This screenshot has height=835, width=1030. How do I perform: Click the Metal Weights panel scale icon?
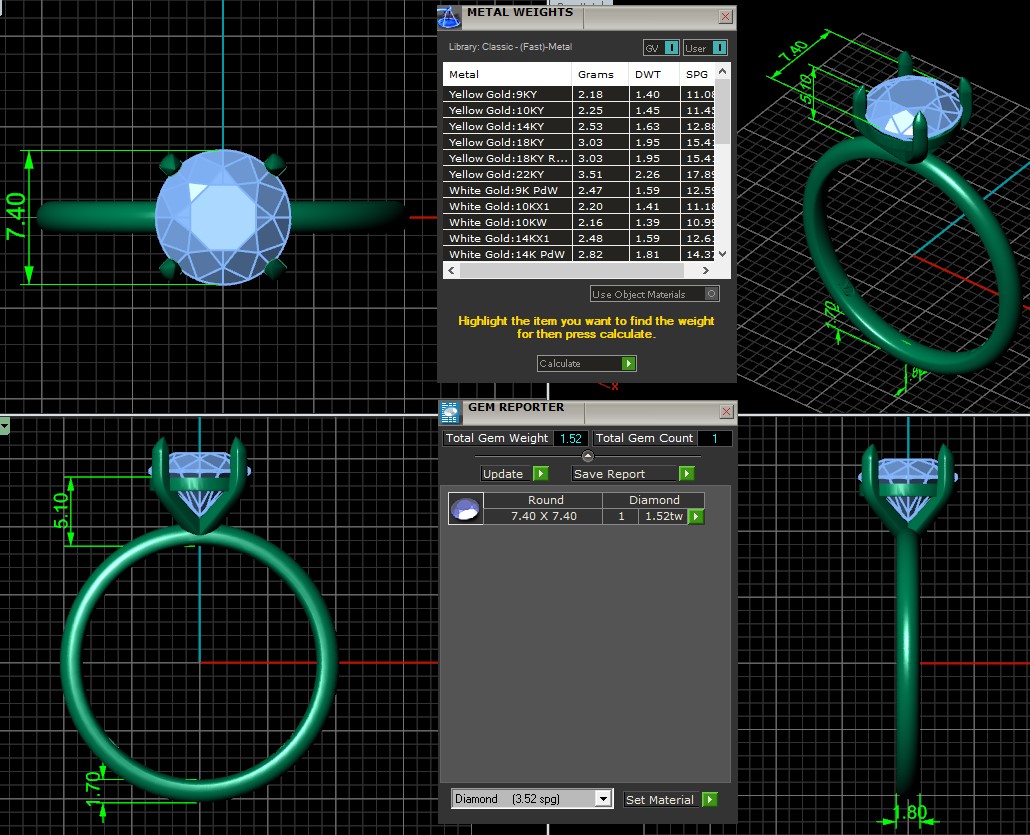[x=450, y=17]
